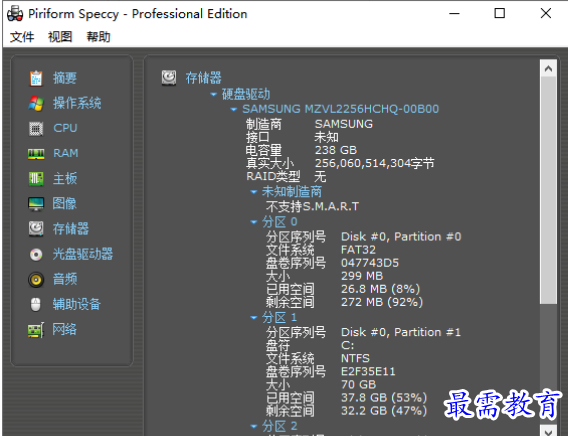
Task: Click the scrollbar up arrow
Action: click(548, 68)
